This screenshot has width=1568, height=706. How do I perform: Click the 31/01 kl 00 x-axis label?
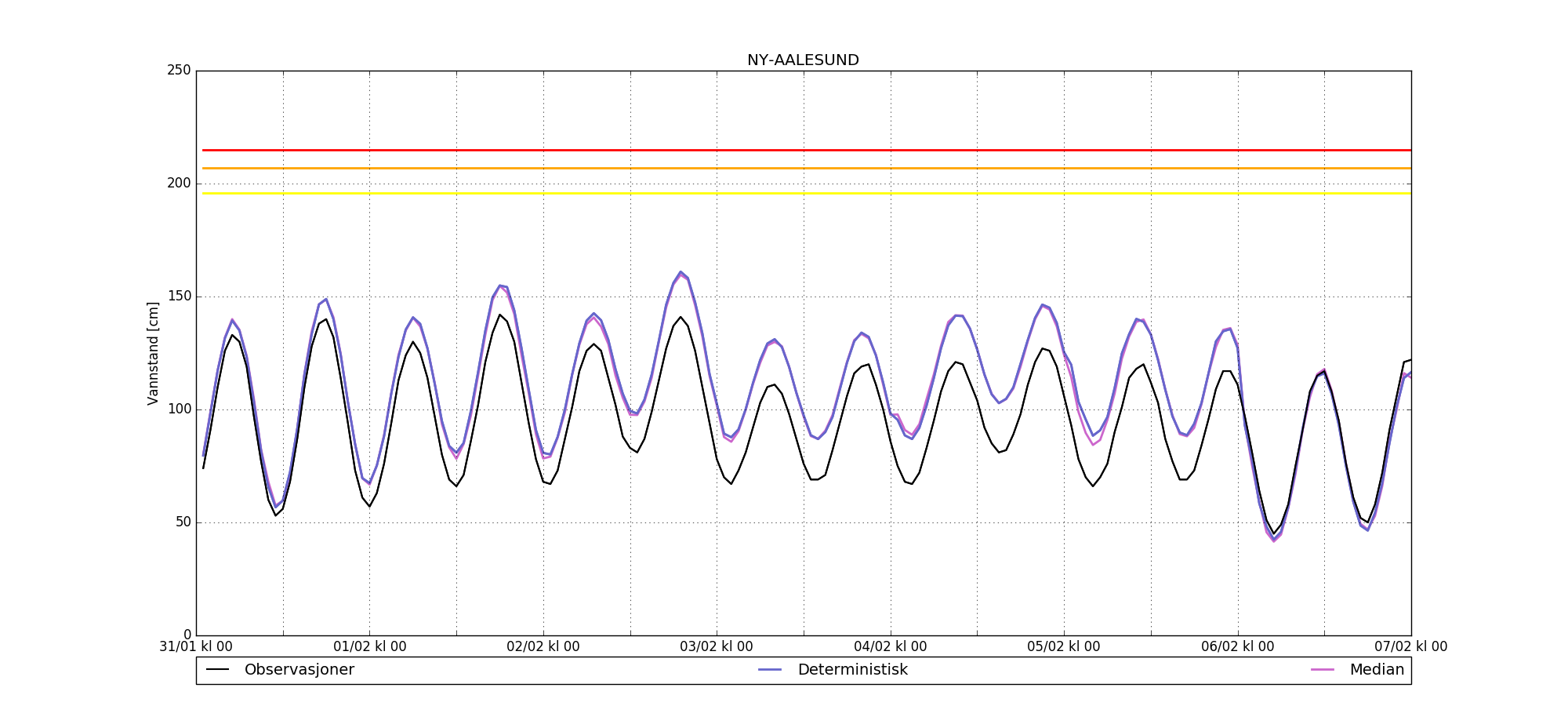click(196, 647)
